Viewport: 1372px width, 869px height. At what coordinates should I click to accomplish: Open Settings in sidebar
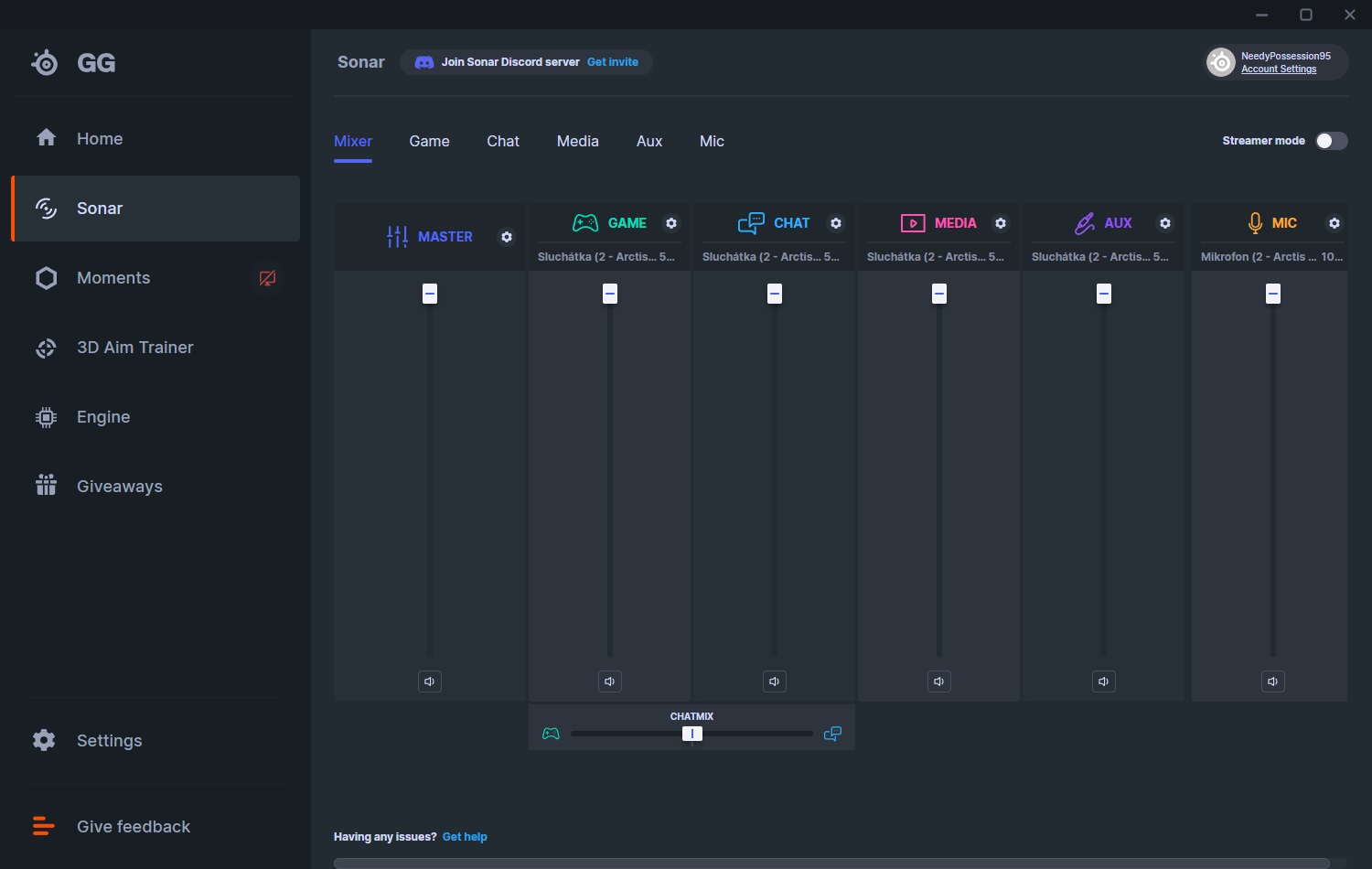click(155, 740)
